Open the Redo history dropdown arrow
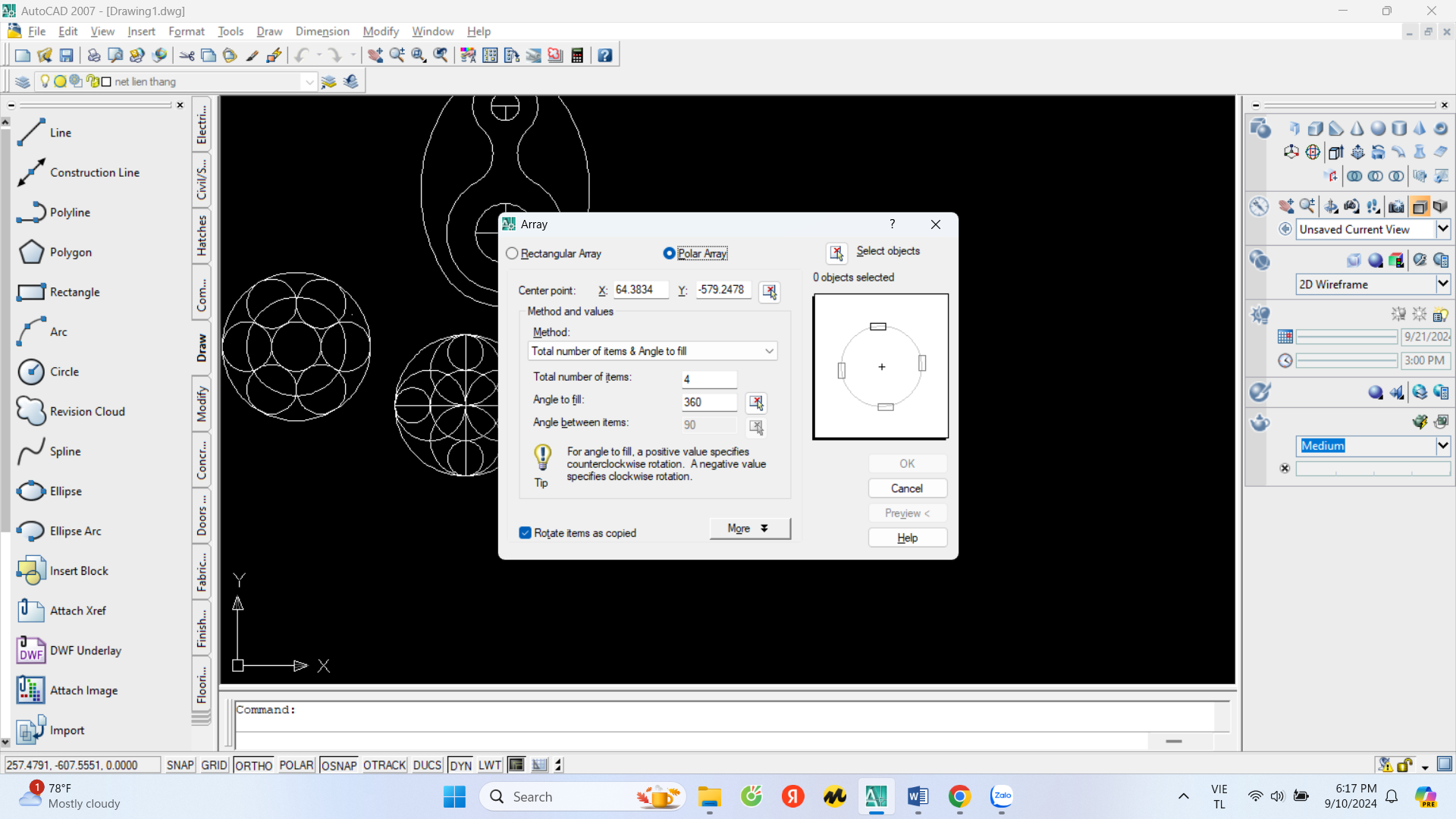 click(353, 55)
